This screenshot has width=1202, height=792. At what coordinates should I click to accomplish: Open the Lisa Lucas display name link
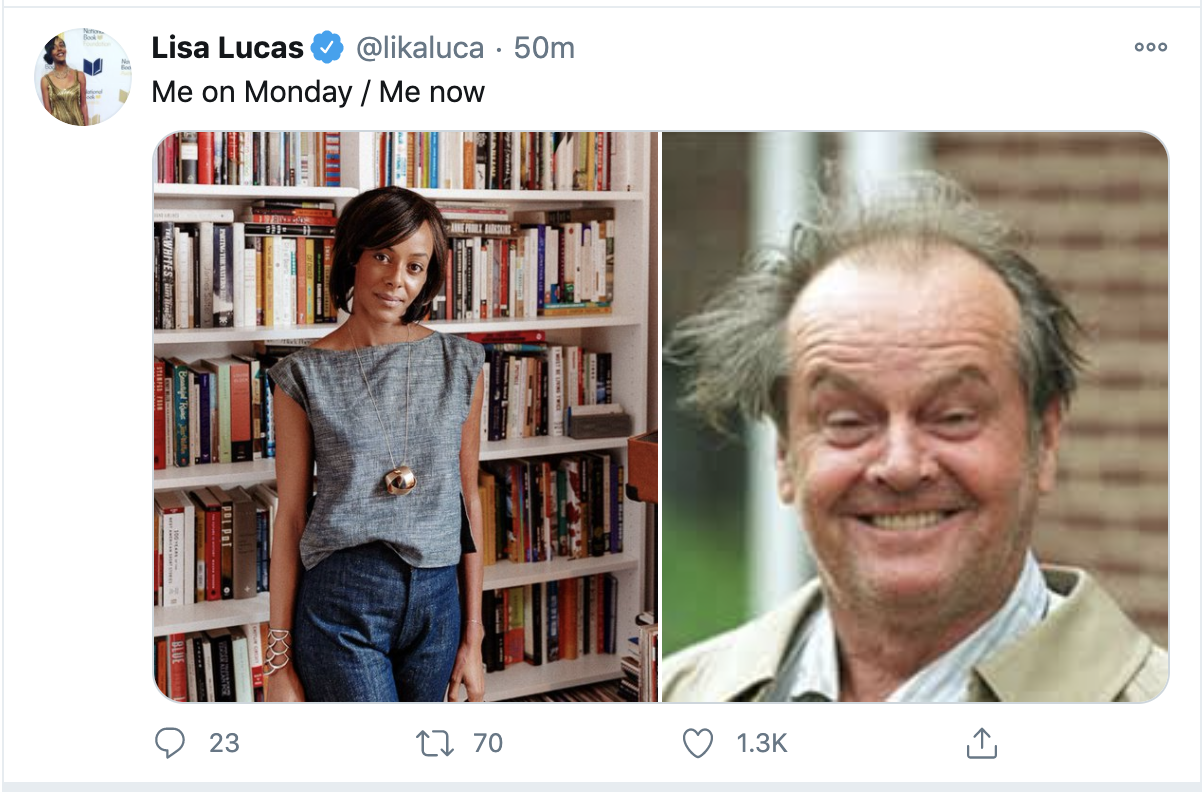tap(228, 47)
